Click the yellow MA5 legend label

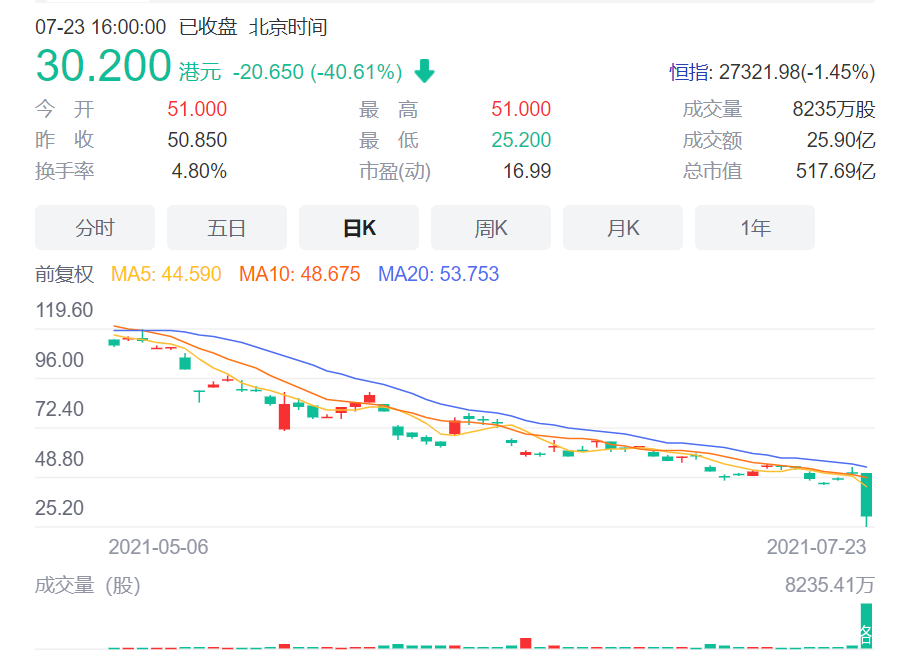[166, 274]
